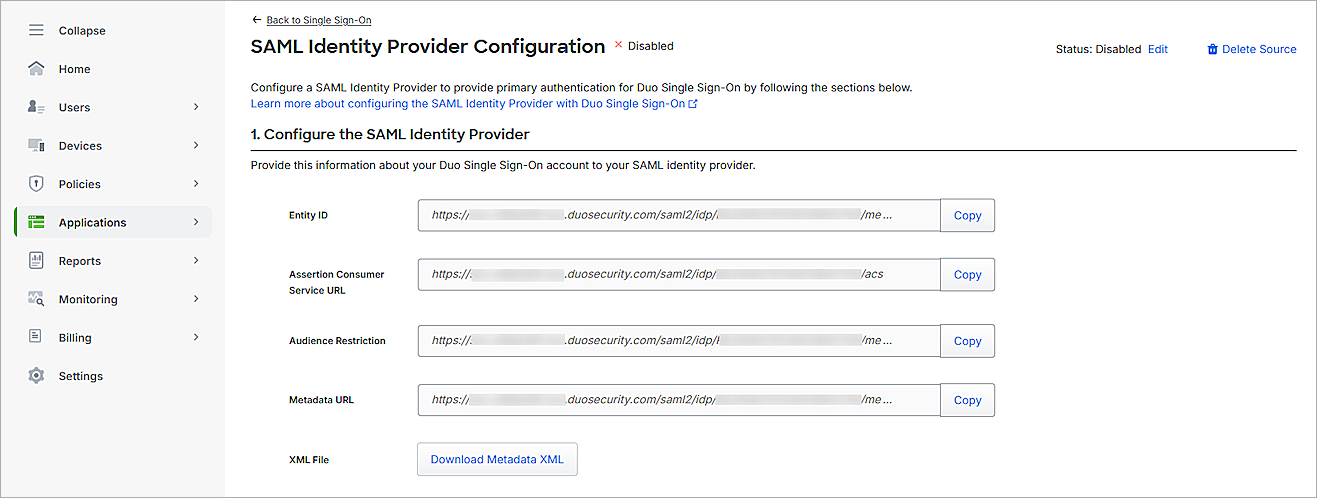Image resolution: width=1317 pixels, height=498 pixels.
Task: Click the Assertion Consumer Service URL field
Action: [678, 274]
